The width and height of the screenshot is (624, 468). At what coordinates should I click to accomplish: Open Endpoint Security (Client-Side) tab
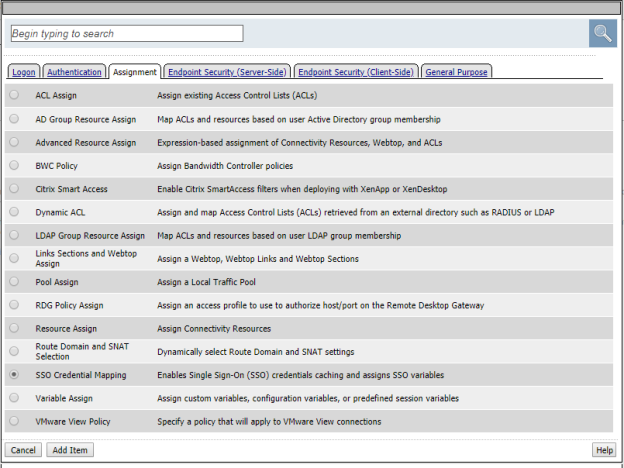(x=357, y=72)
